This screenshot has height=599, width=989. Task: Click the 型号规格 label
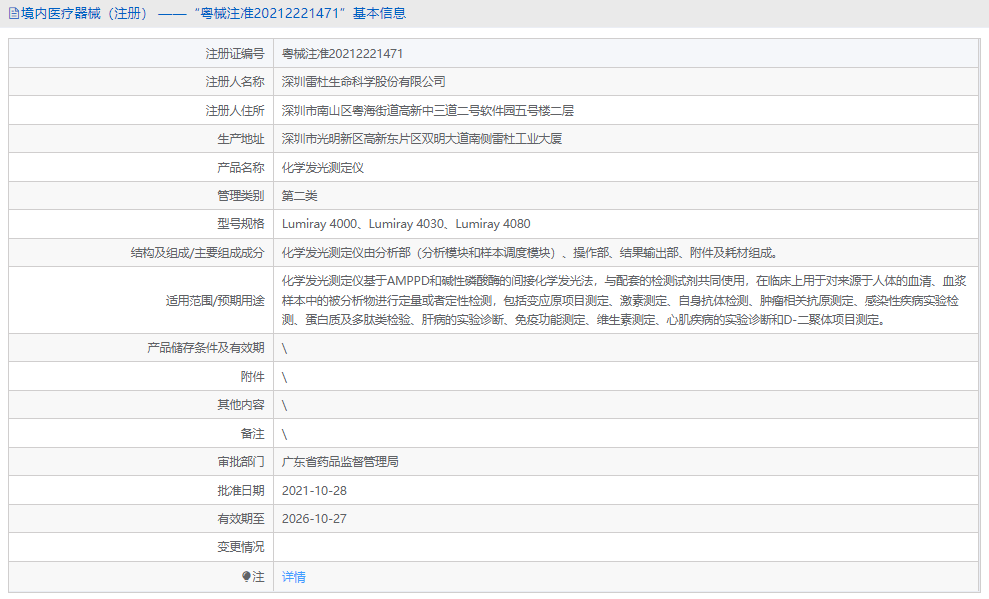click(241, 224)
